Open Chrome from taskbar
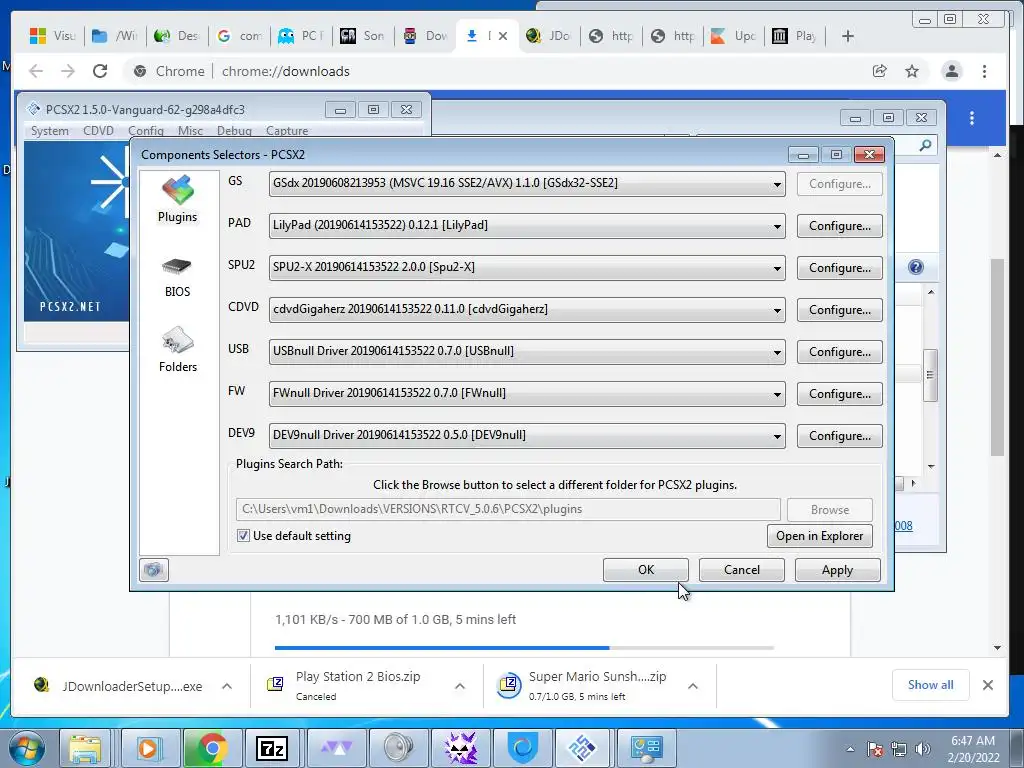This screenshot has height=768, width=1024. tap(211, 748)
